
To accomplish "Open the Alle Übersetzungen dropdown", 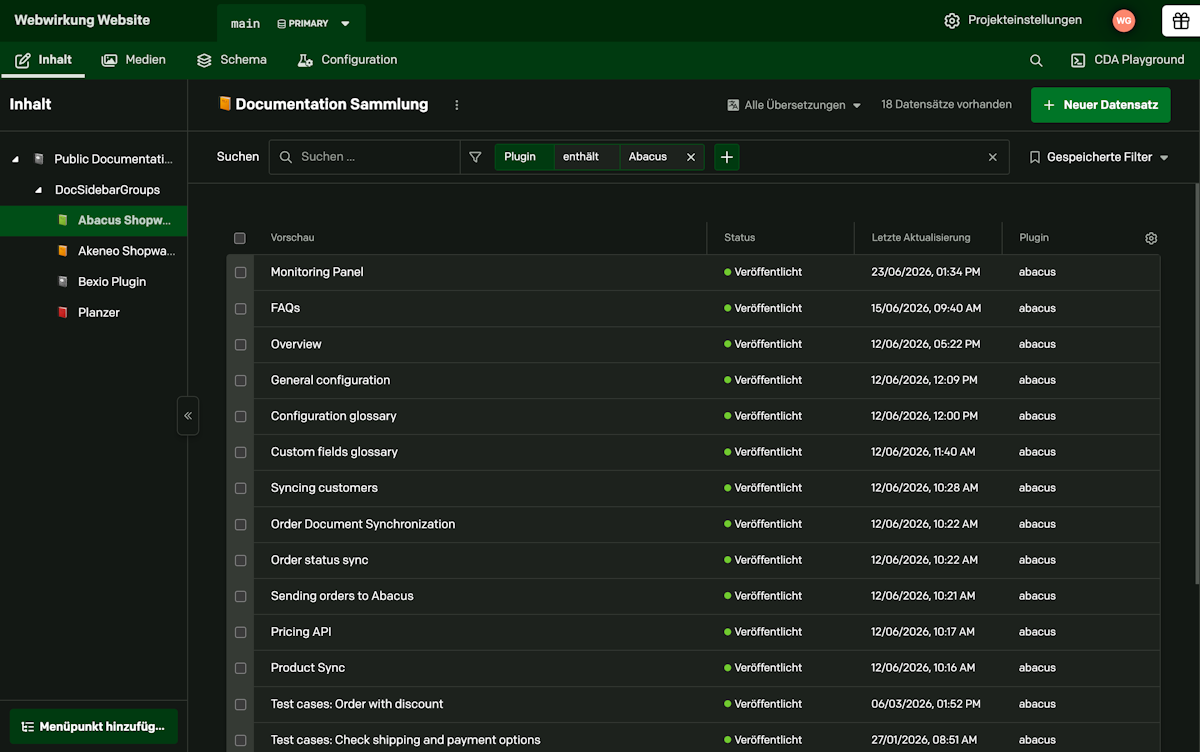I will click(794, 105).
